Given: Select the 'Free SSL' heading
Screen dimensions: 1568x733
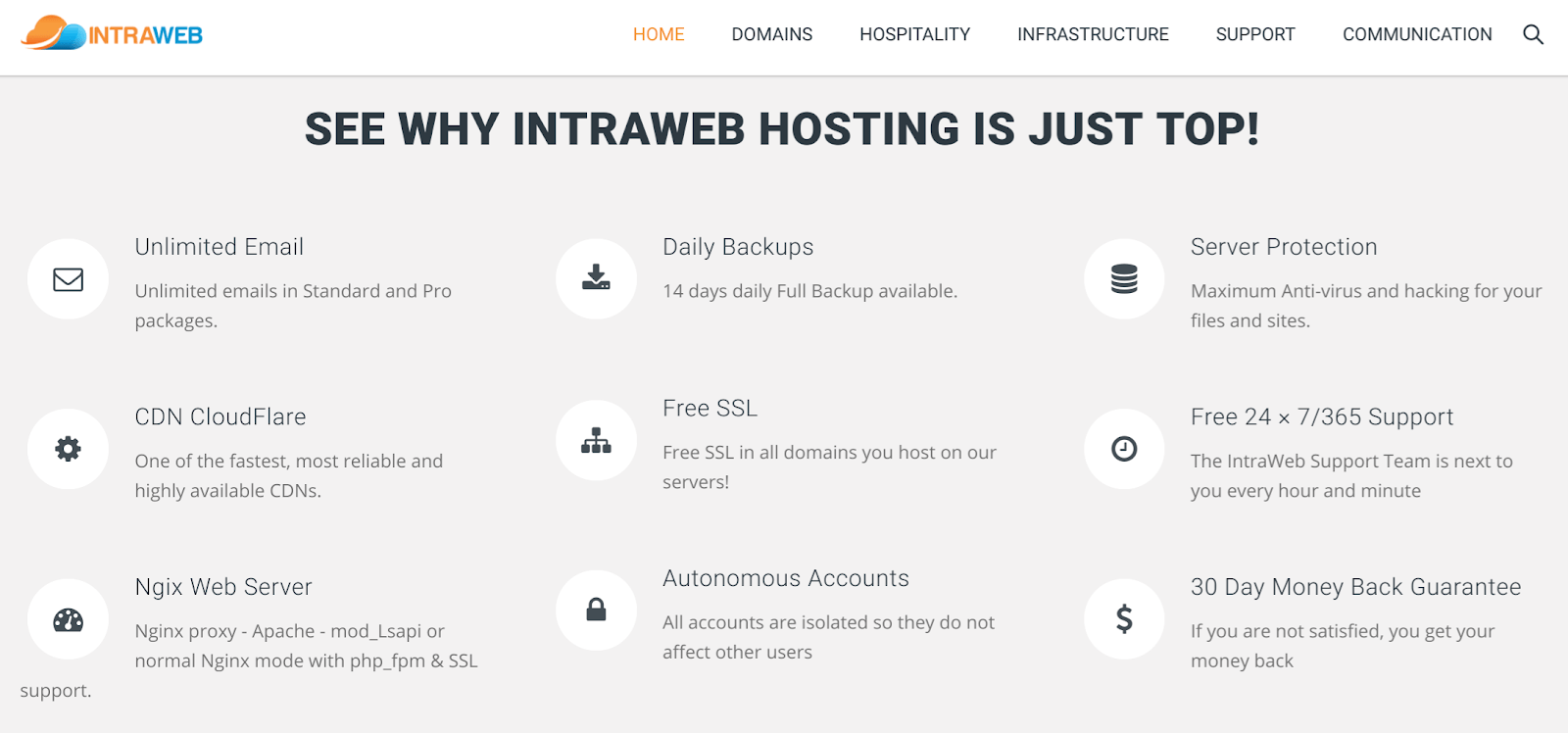Looking at the screenshot, I should point(710,408).
